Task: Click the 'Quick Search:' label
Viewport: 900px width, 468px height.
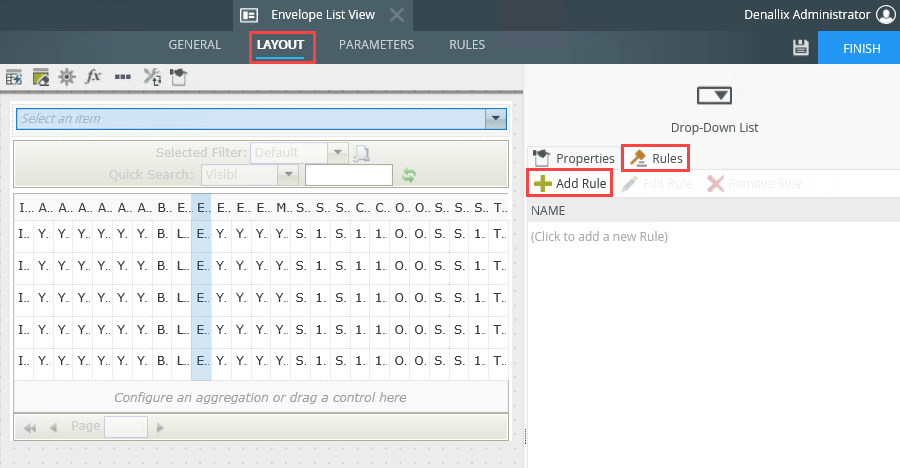Action: pos(152,175)
